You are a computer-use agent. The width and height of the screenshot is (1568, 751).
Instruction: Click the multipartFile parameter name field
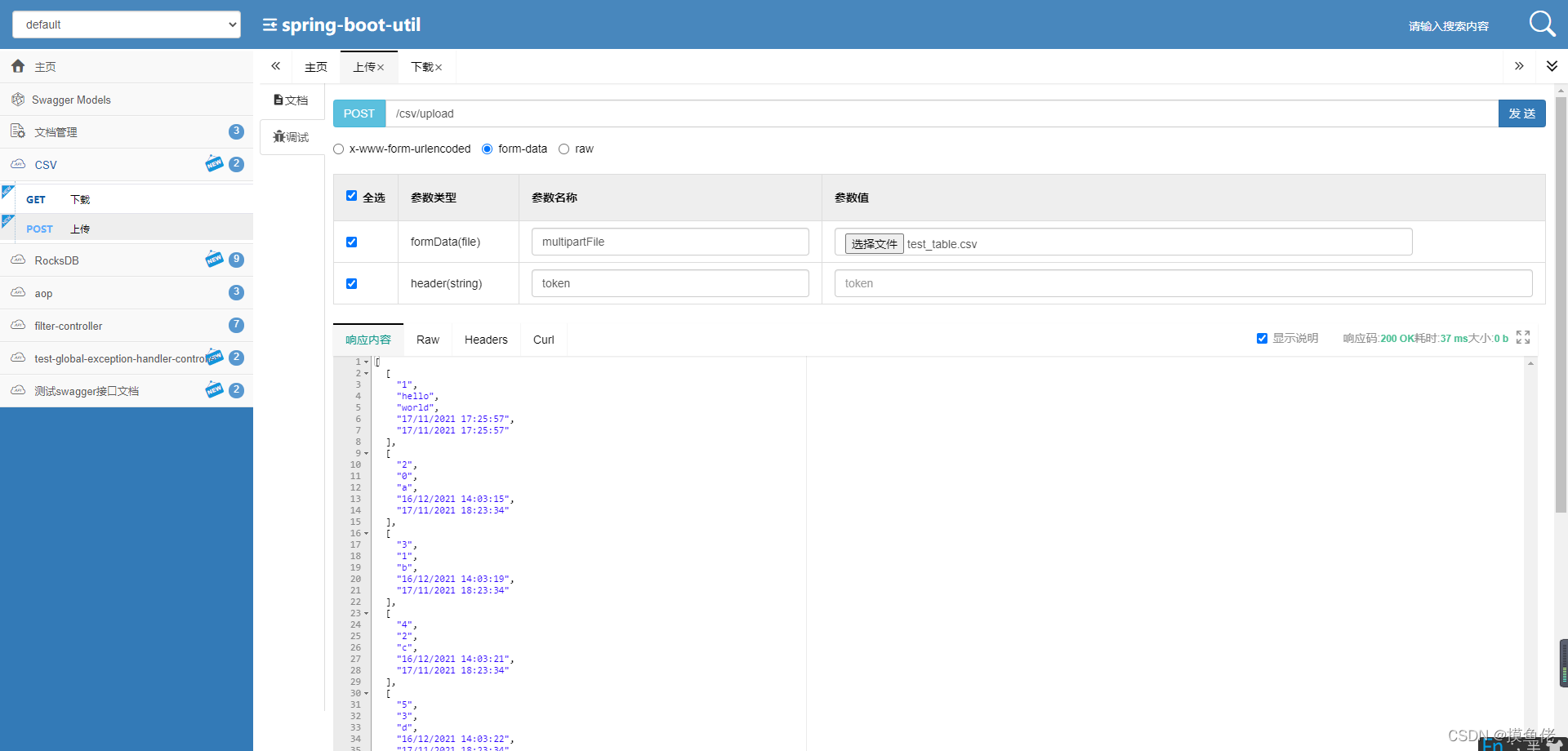coord(670,242)
